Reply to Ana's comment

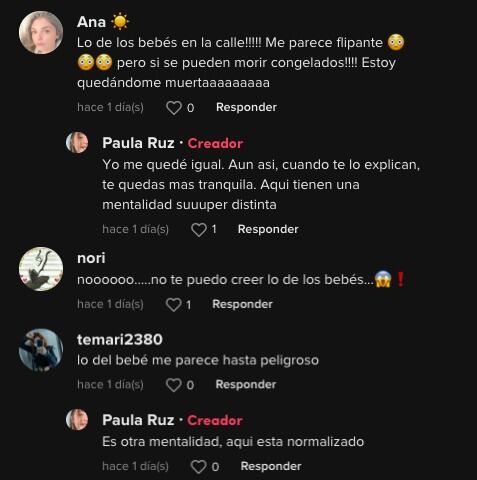coord(246,107)
